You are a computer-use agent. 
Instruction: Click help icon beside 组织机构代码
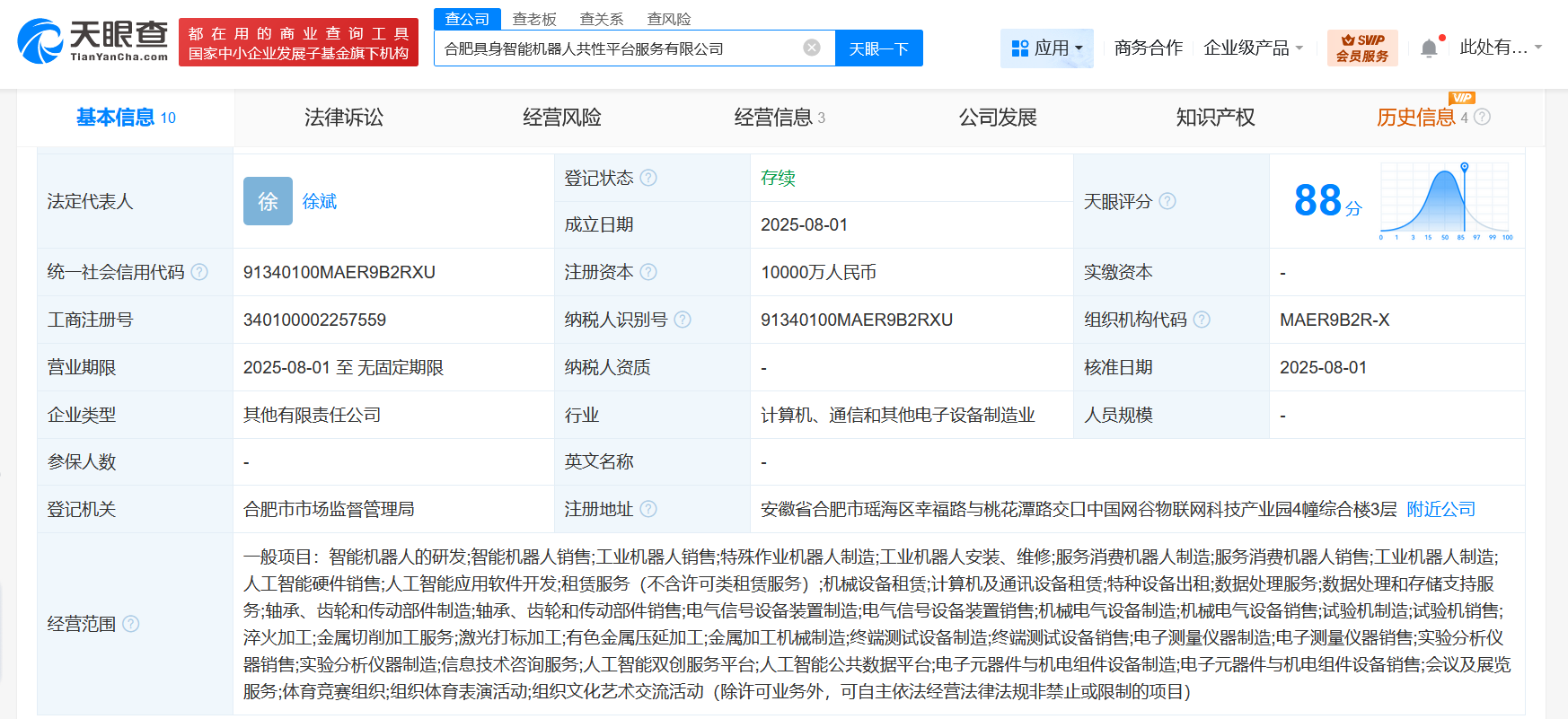(1202, 320)
